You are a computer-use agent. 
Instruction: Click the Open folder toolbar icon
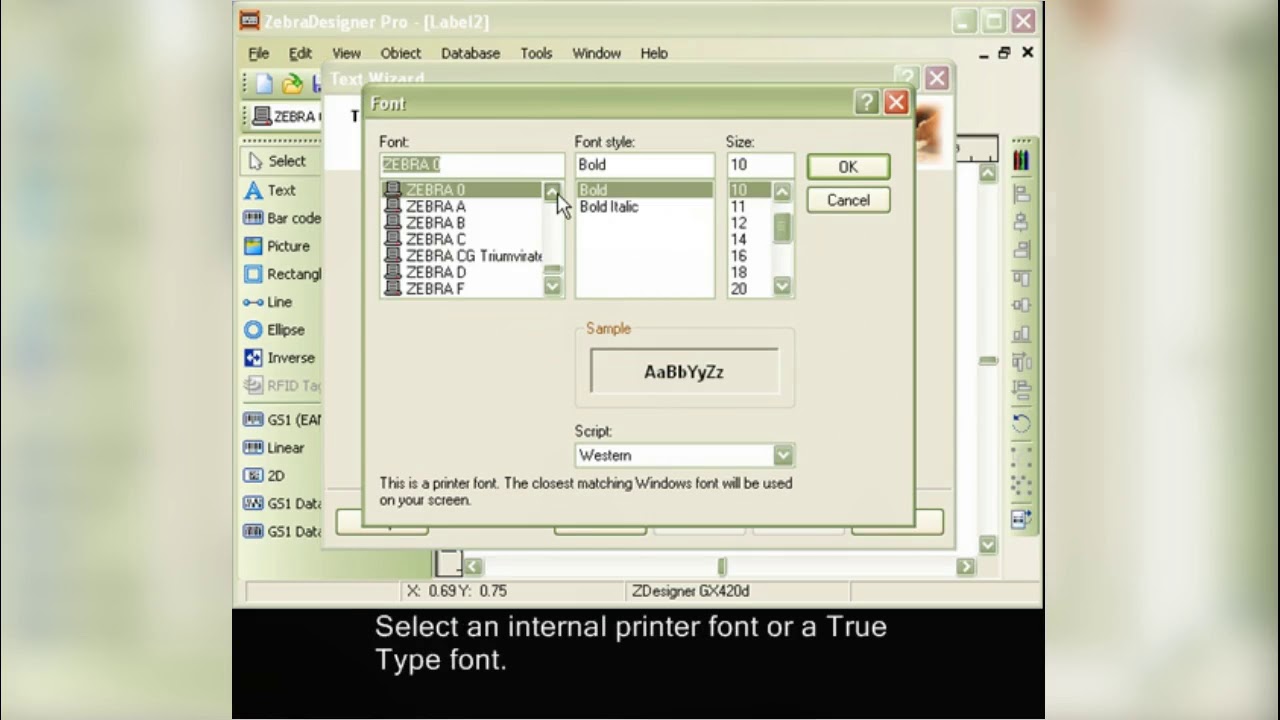291,84
